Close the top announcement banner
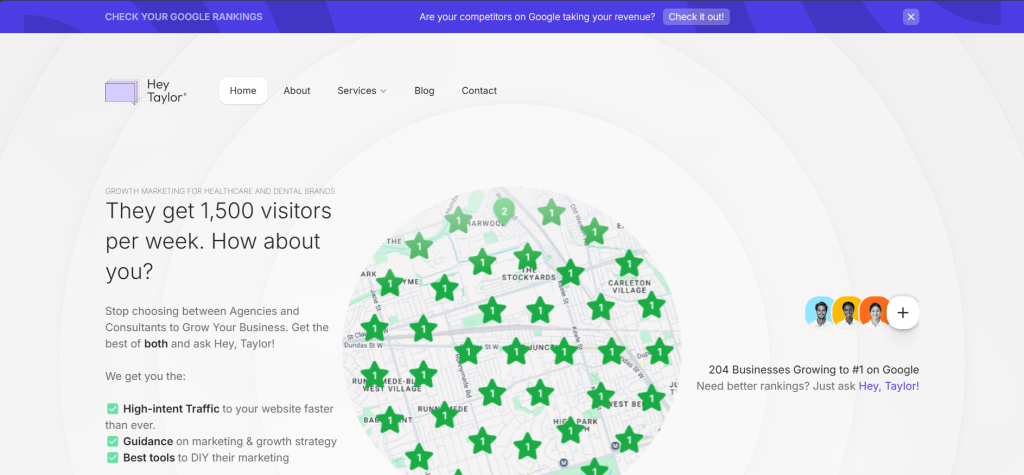 click(911, 17)
